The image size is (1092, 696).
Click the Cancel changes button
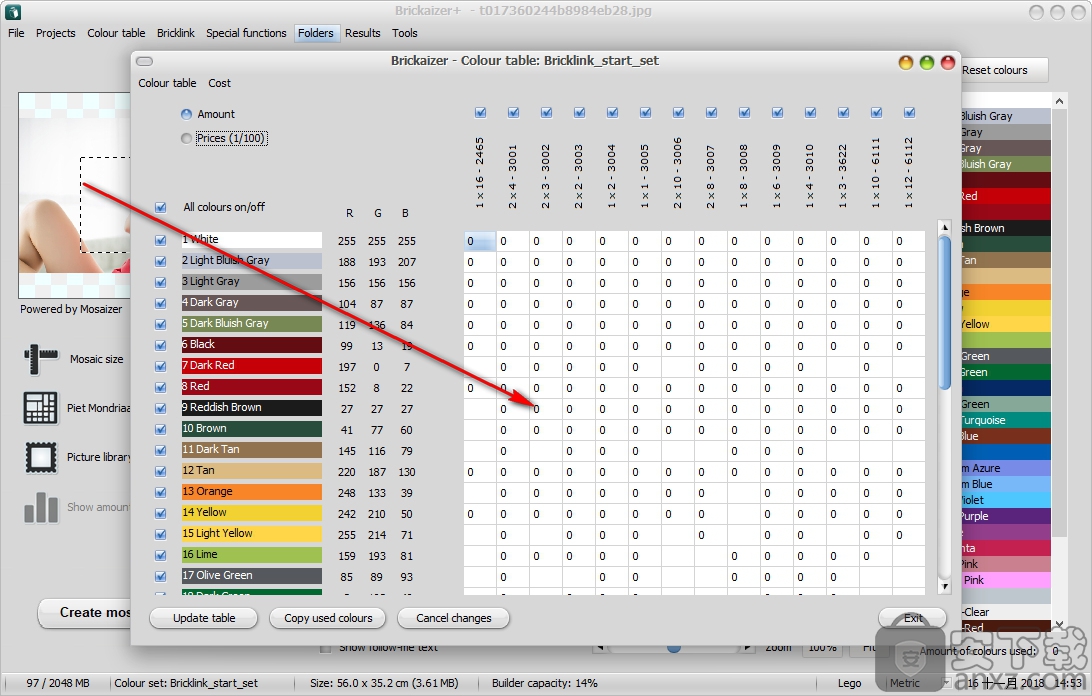pyautogui.click(x=453, y=618)
